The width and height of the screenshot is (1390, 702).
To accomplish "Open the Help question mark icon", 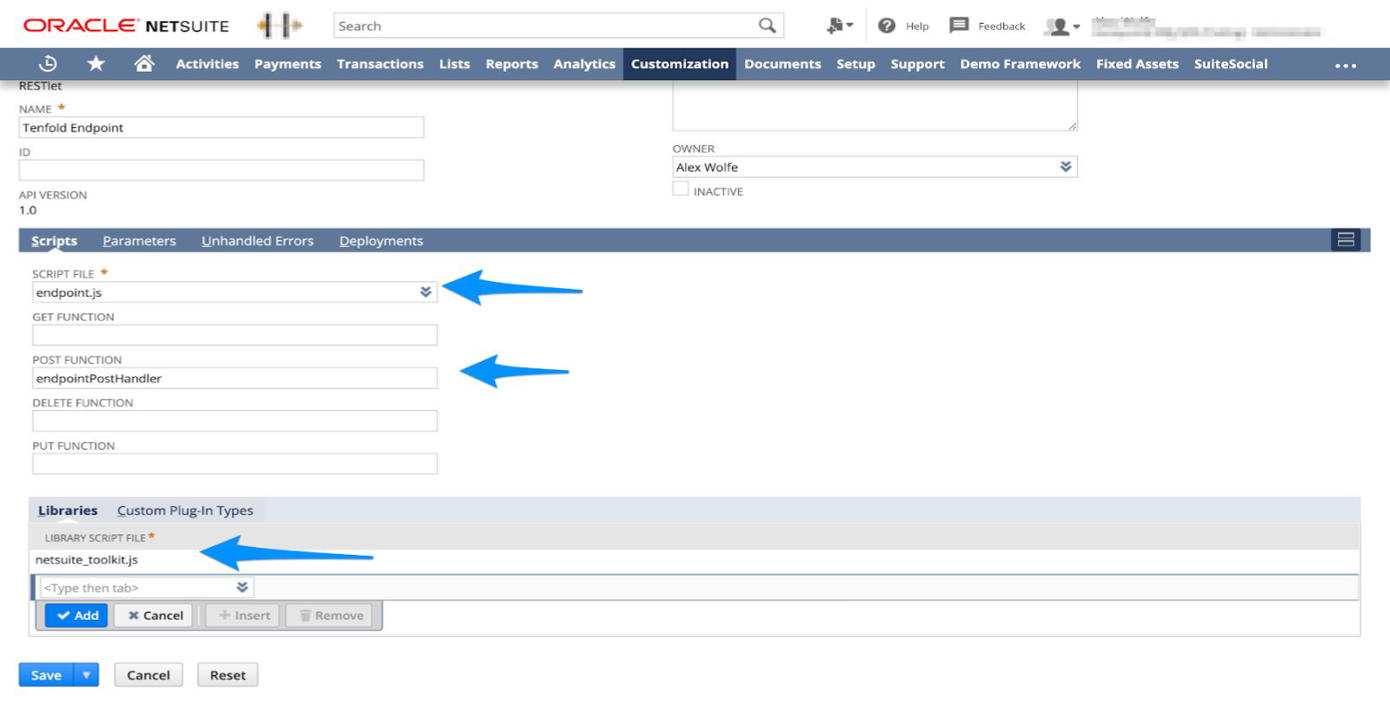I will 886,25.
